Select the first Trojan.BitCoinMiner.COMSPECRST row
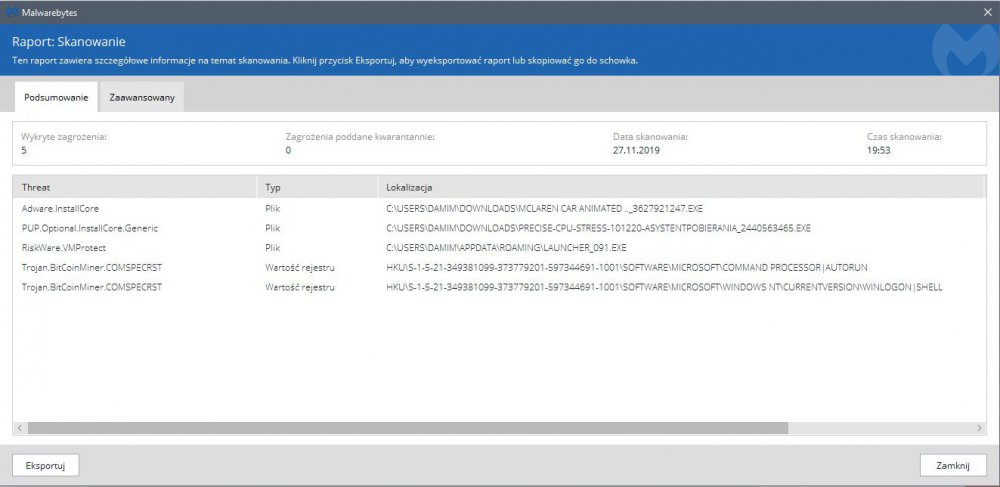This screenshot has width=1000, height=487. pyautogui.click(x=90, y=267)
